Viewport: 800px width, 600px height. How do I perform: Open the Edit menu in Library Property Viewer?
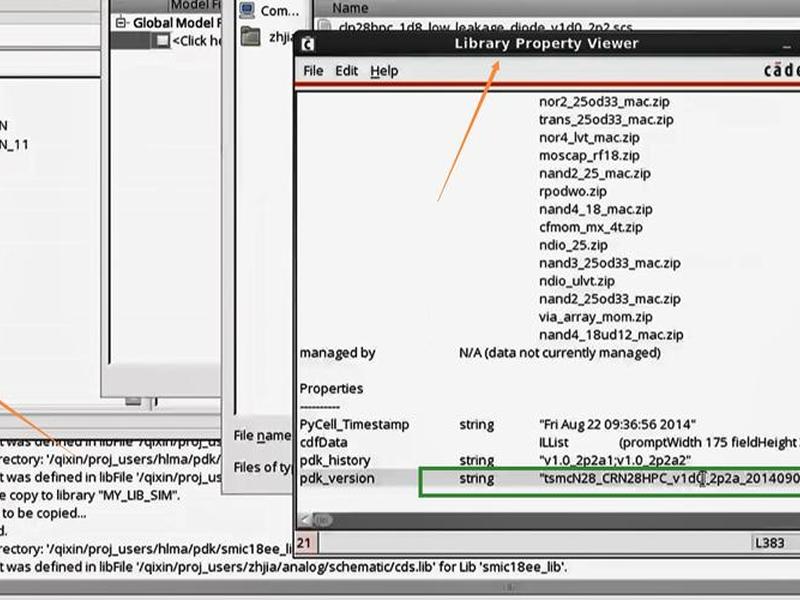[x=346, y=71]
